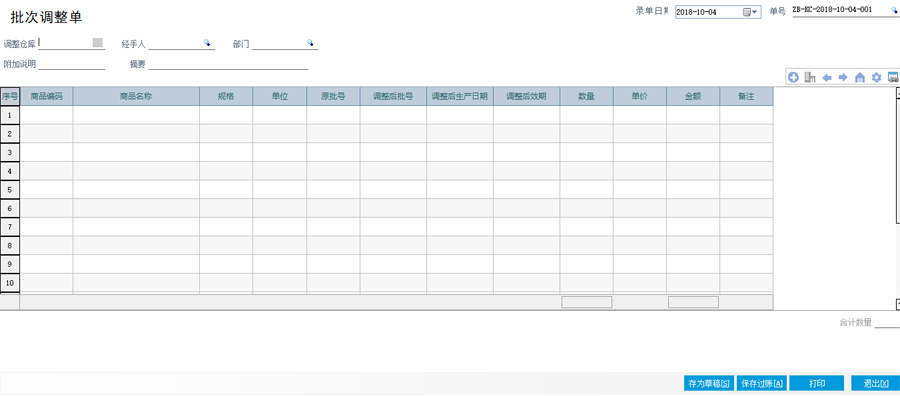Click the 原批号 column header

pos(333,96)
